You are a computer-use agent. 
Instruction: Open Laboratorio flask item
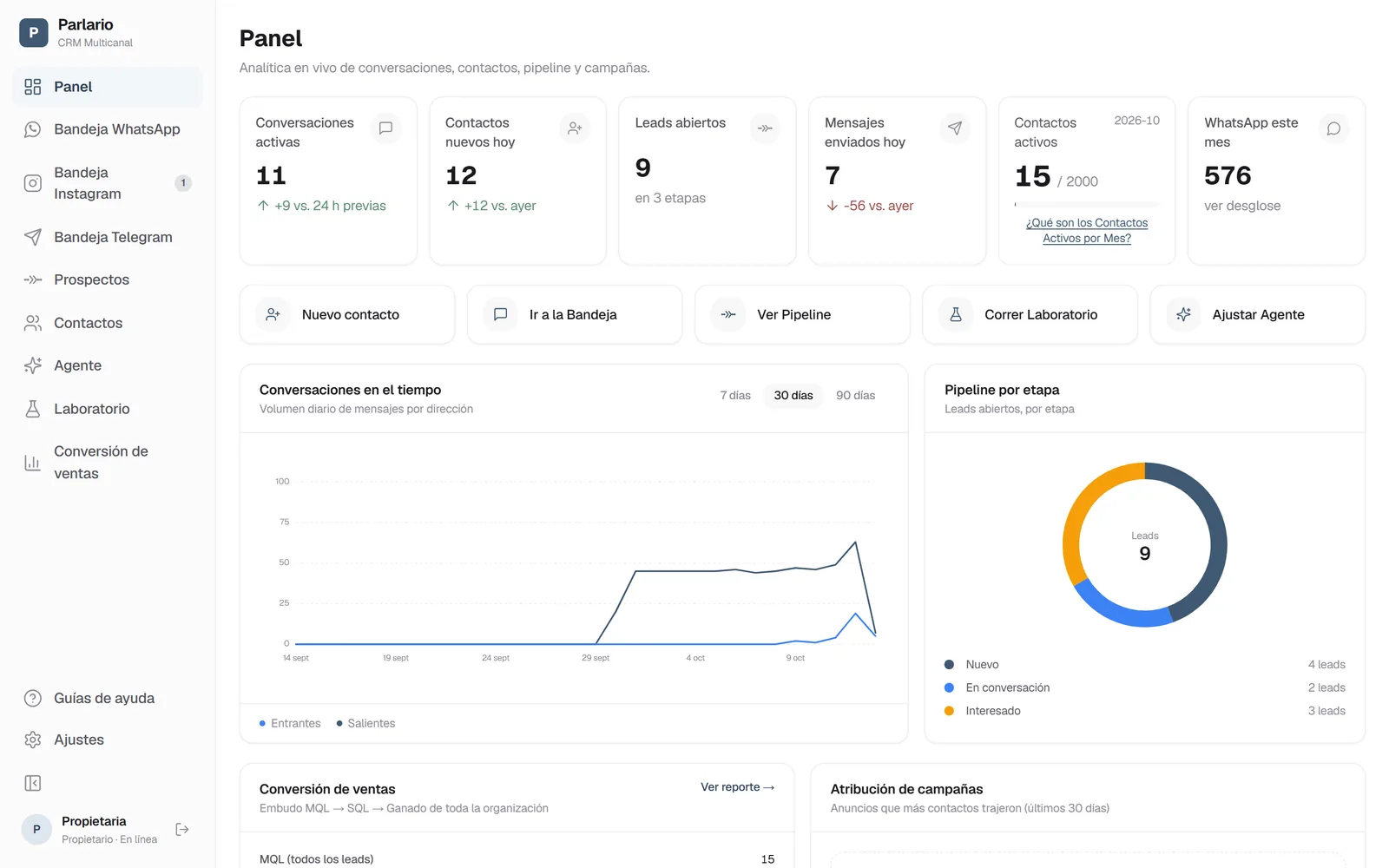click(x=108, y=409)
